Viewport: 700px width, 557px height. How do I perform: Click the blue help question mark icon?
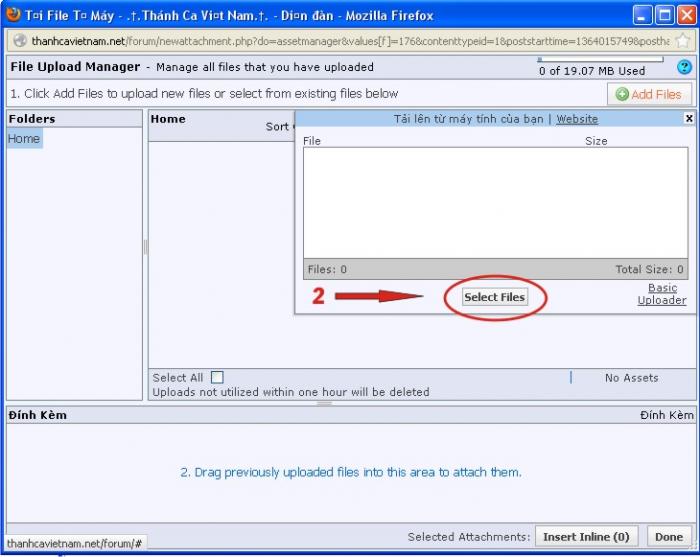[x=685, y=67]
